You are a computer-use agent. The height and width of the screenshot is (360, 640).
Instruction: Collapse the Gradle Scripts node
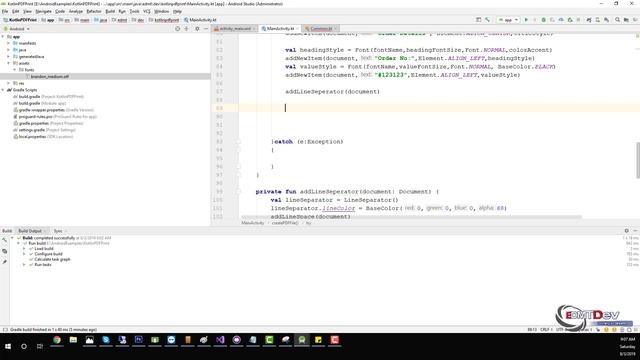tap(3, 90)
